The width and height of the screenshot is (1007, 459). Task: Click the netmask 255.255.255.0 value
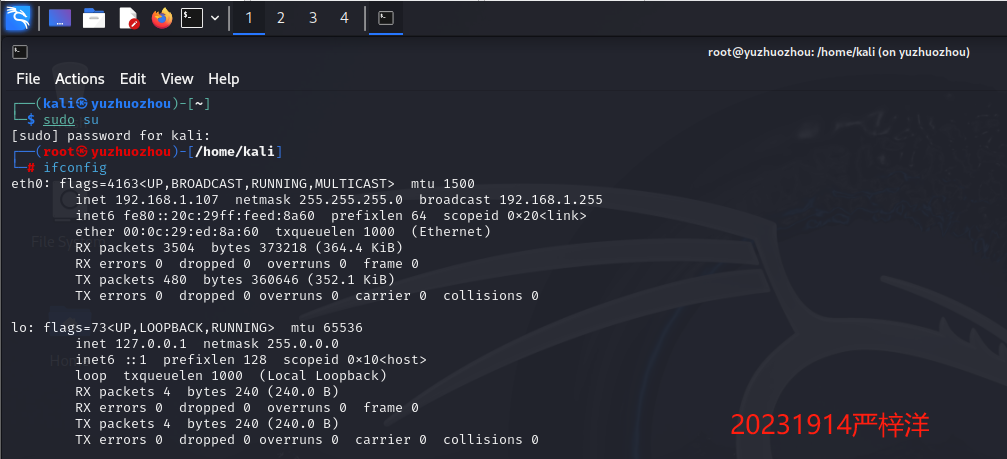[351, 200]
